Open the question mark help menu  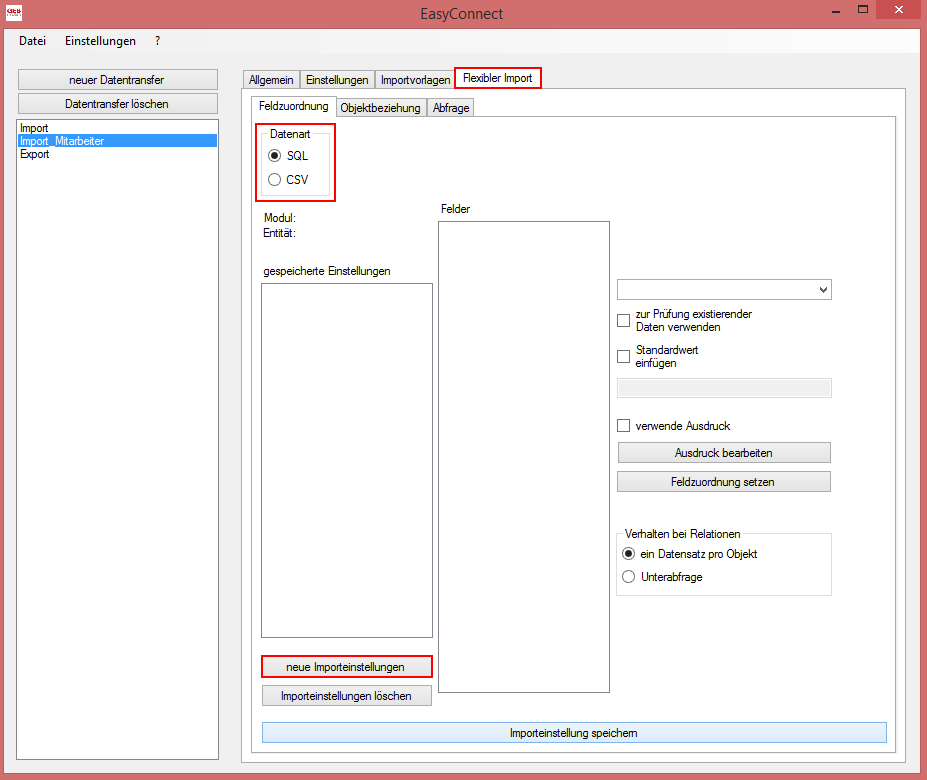click(158, 41)
